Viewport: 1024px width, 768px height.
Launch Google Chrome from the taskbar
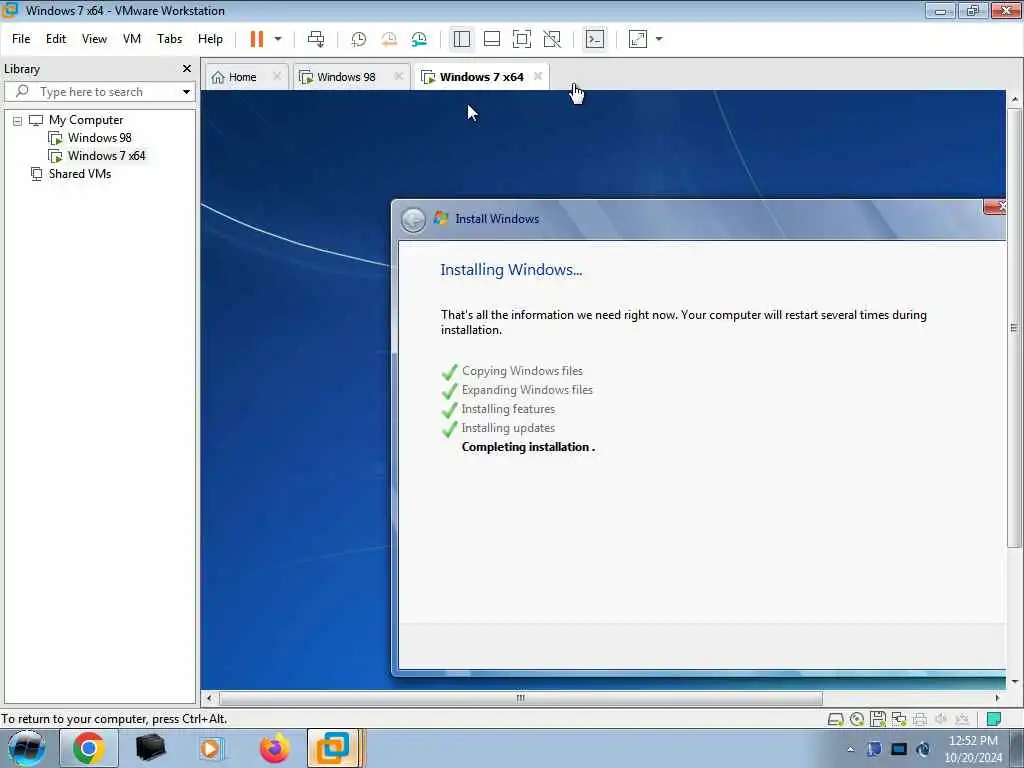coord(89,748)
